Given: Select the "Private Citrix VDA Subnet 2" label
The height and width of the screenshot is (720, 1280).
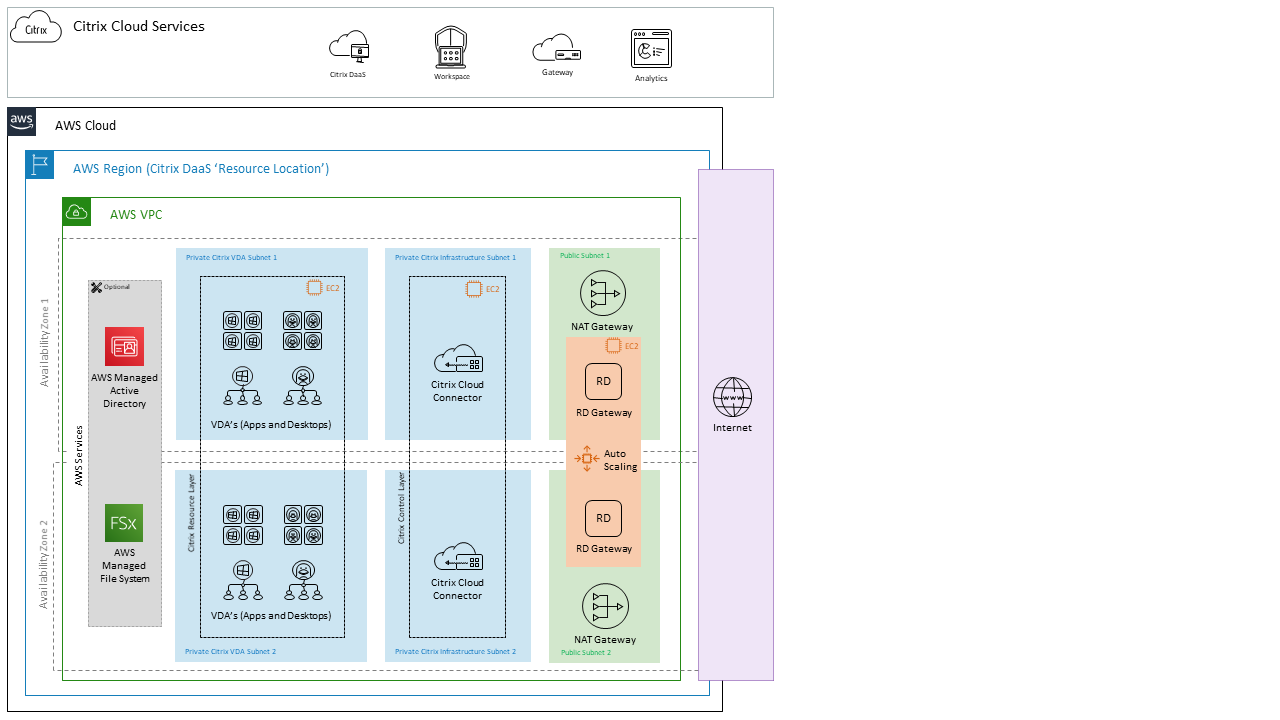Looking at the screenshot, I should pyautogui.click(x=231, y=651).
